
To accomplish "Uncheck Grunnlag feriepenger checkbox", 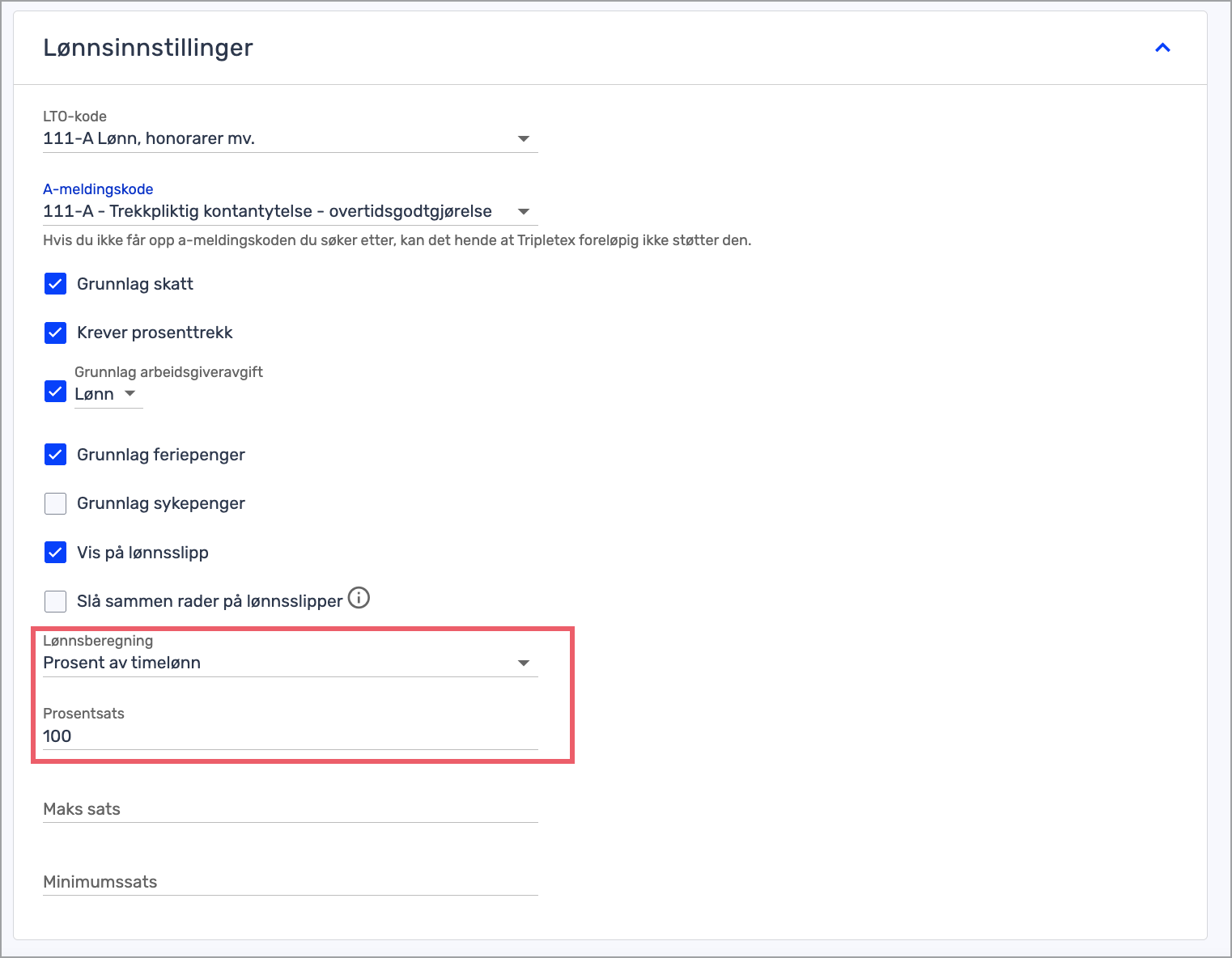I will tap(55, 455).
